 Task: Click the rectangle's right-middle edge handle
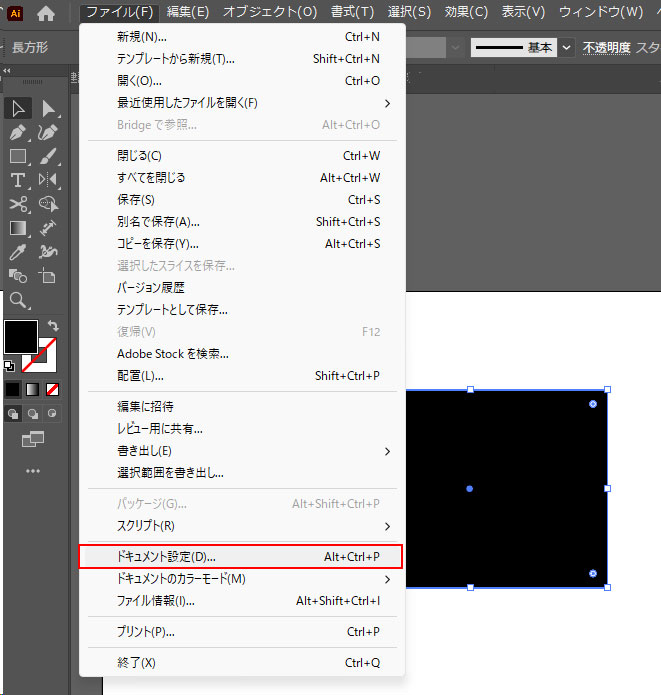(607, 488)
